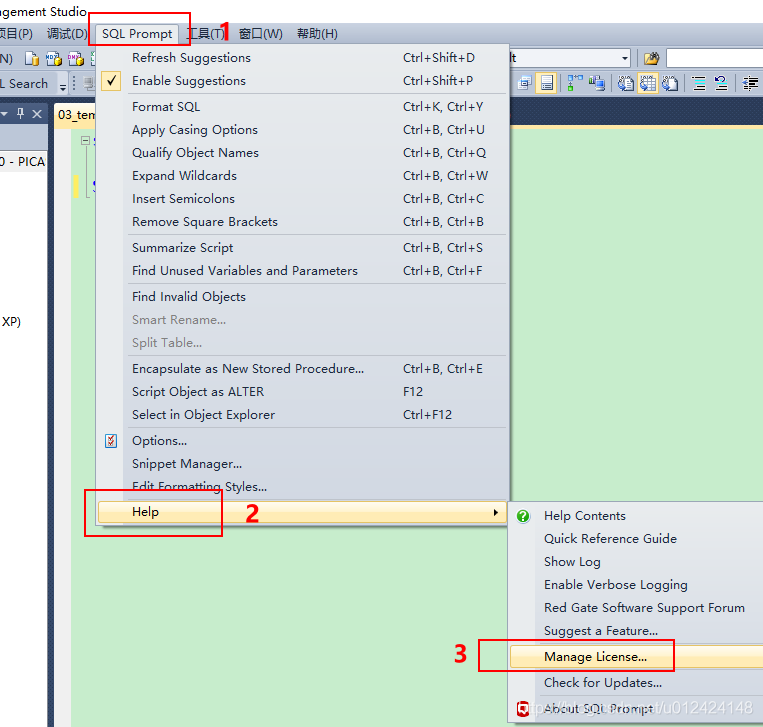The height and width of the screenshot is (727, 763).
Task: Toggle the Enable Suggestions checkmark
Action: (112, 81)
